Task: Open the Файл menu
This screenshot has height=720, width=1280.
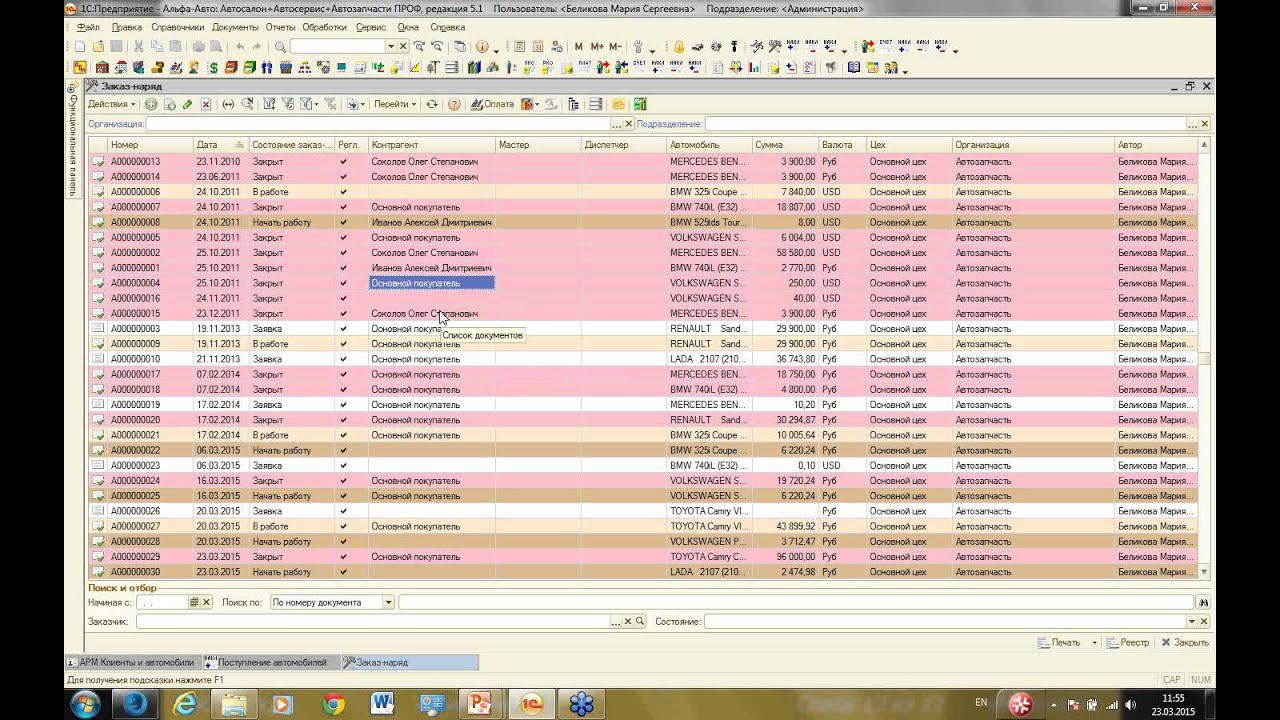Action: click(x=87, y=27)
